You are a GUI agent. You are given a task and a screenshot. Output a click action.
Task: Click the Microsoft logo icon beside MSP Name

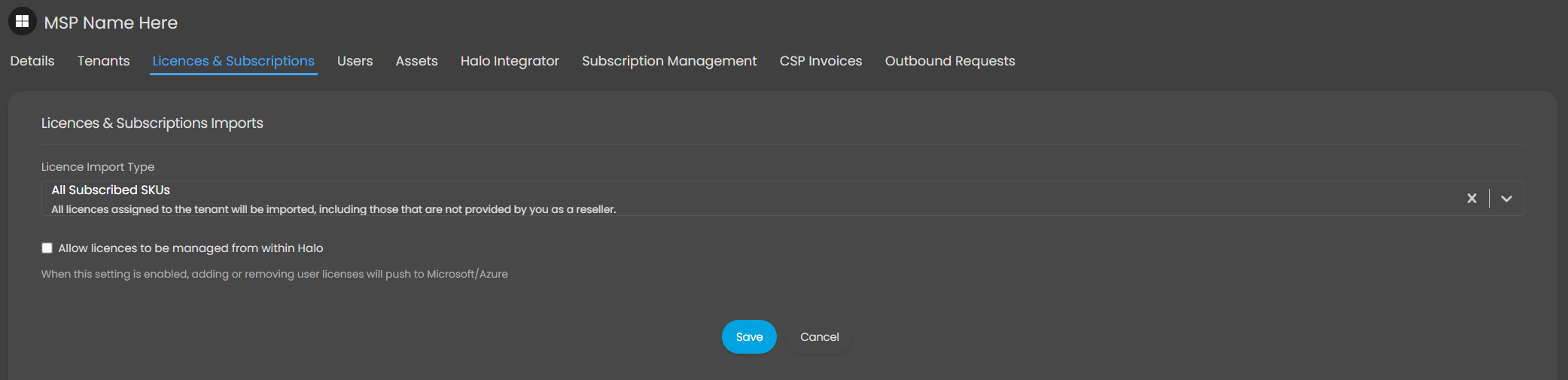pyautogui.click(x=23, y=22)
